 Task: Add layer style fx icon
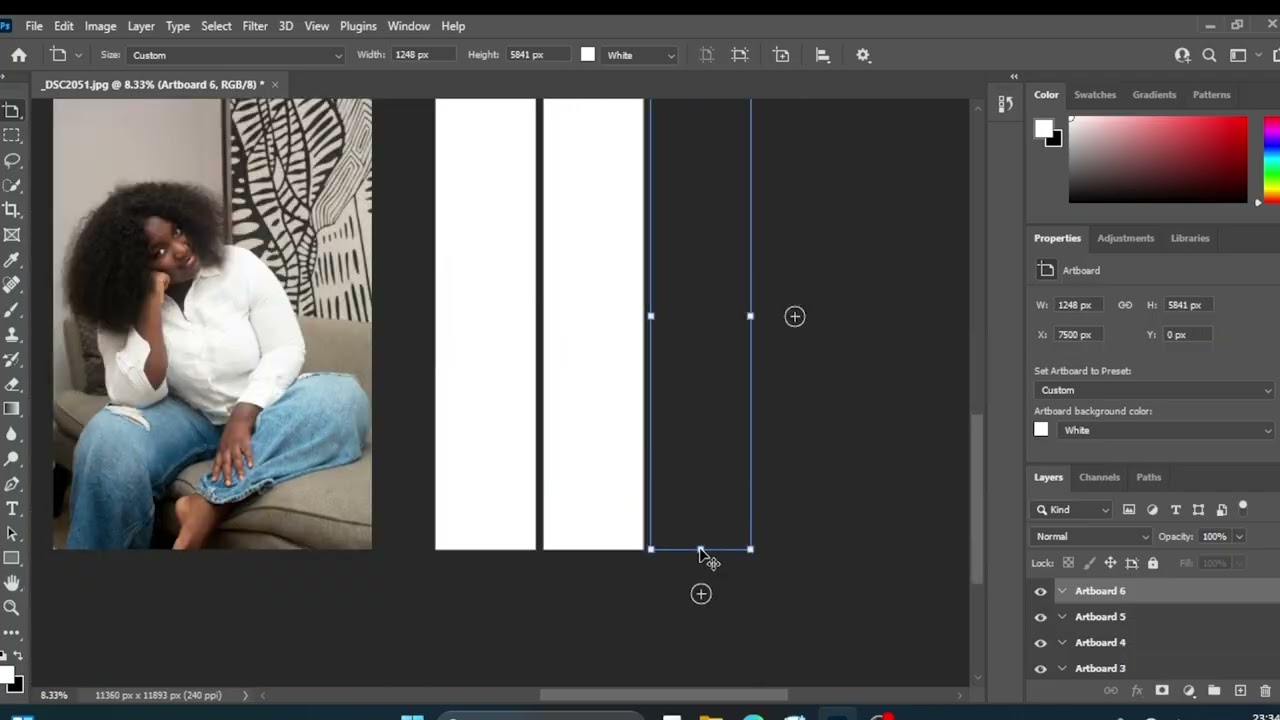pos(1136,691)
